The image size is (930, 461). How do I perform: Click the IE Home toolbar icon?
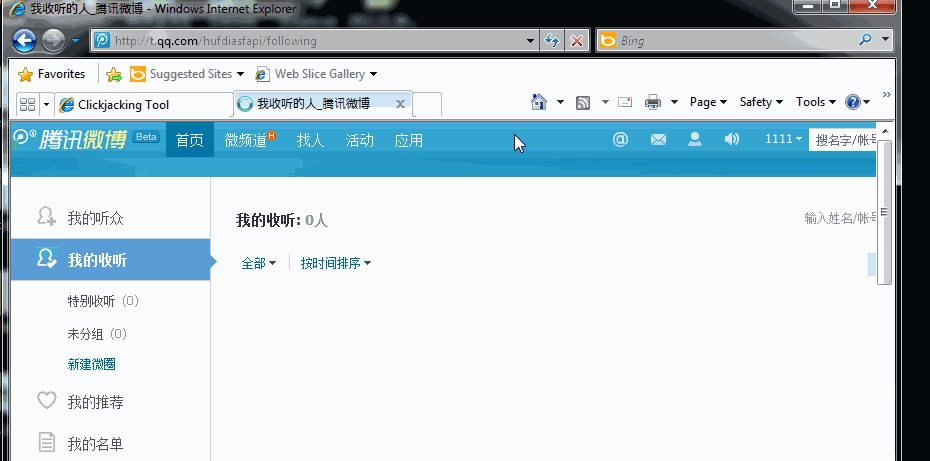click(x=539, y=102)
